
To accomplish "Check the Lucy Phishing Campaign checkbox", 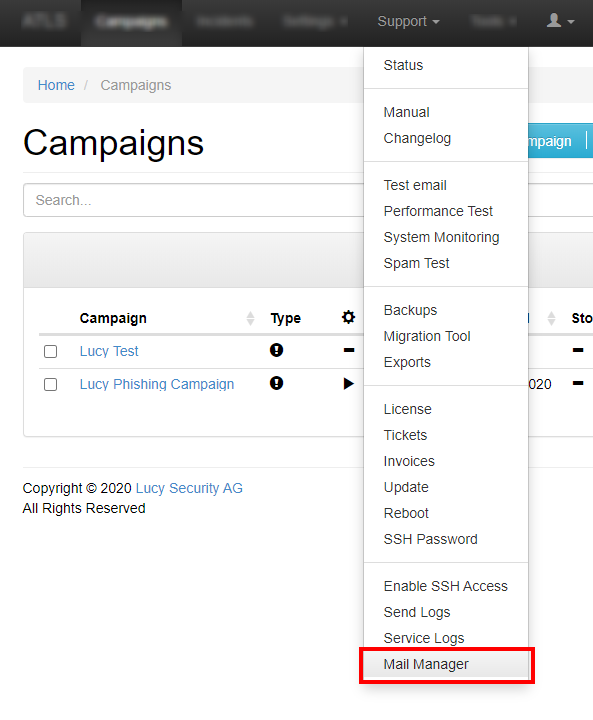I will click(51, 384).
